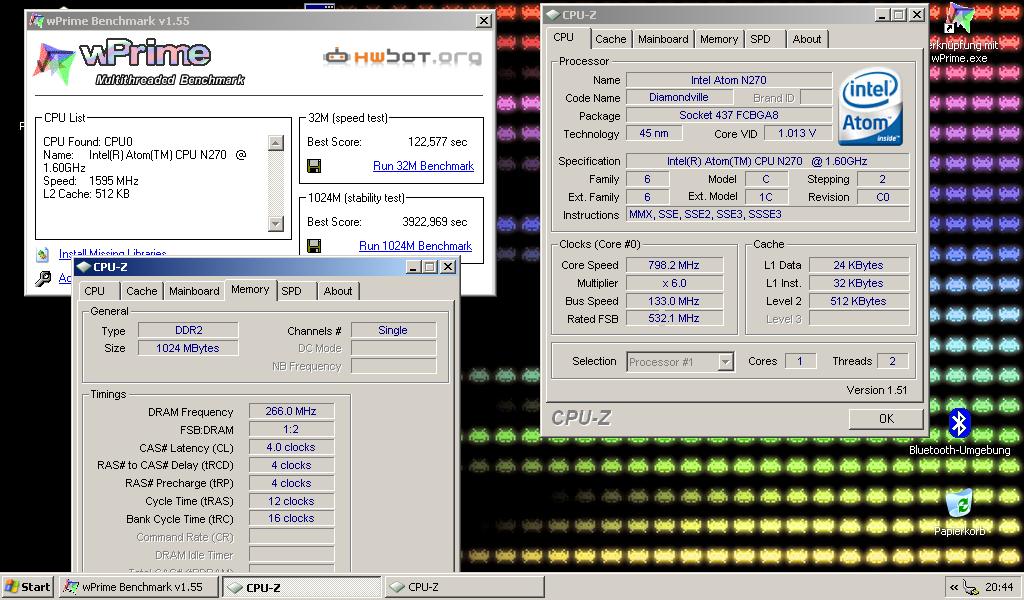
Task: Click the Size field 1024 MBytes
Action: click(188, 348)
